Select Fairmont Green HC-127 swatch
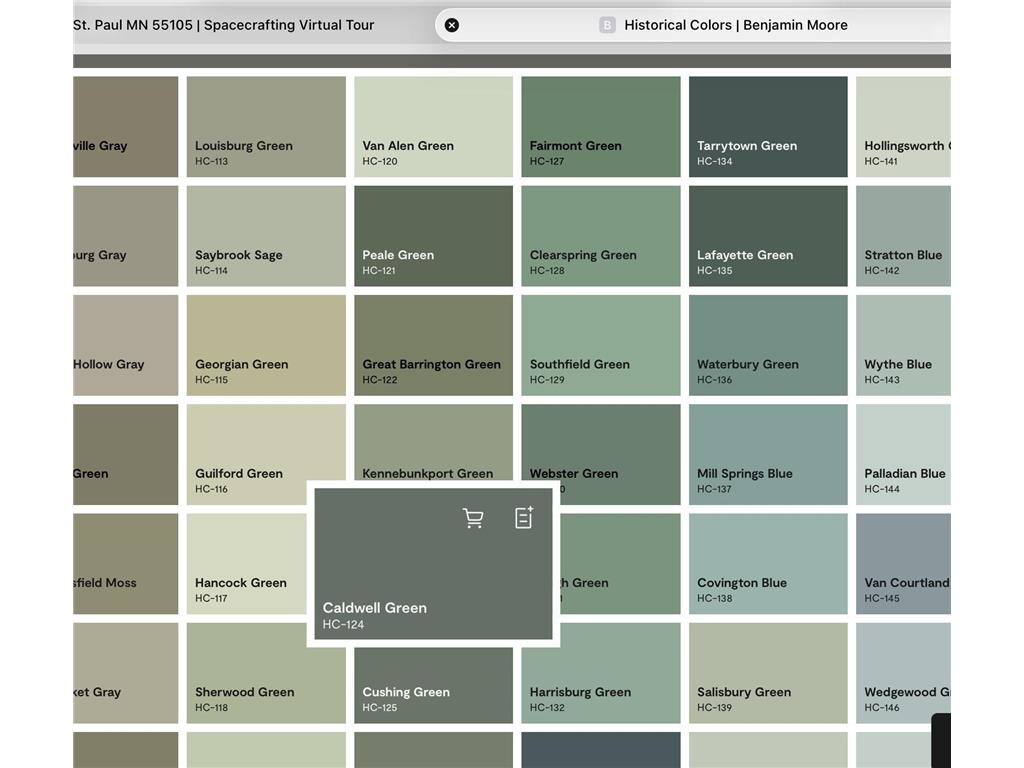 coord(601,127)
